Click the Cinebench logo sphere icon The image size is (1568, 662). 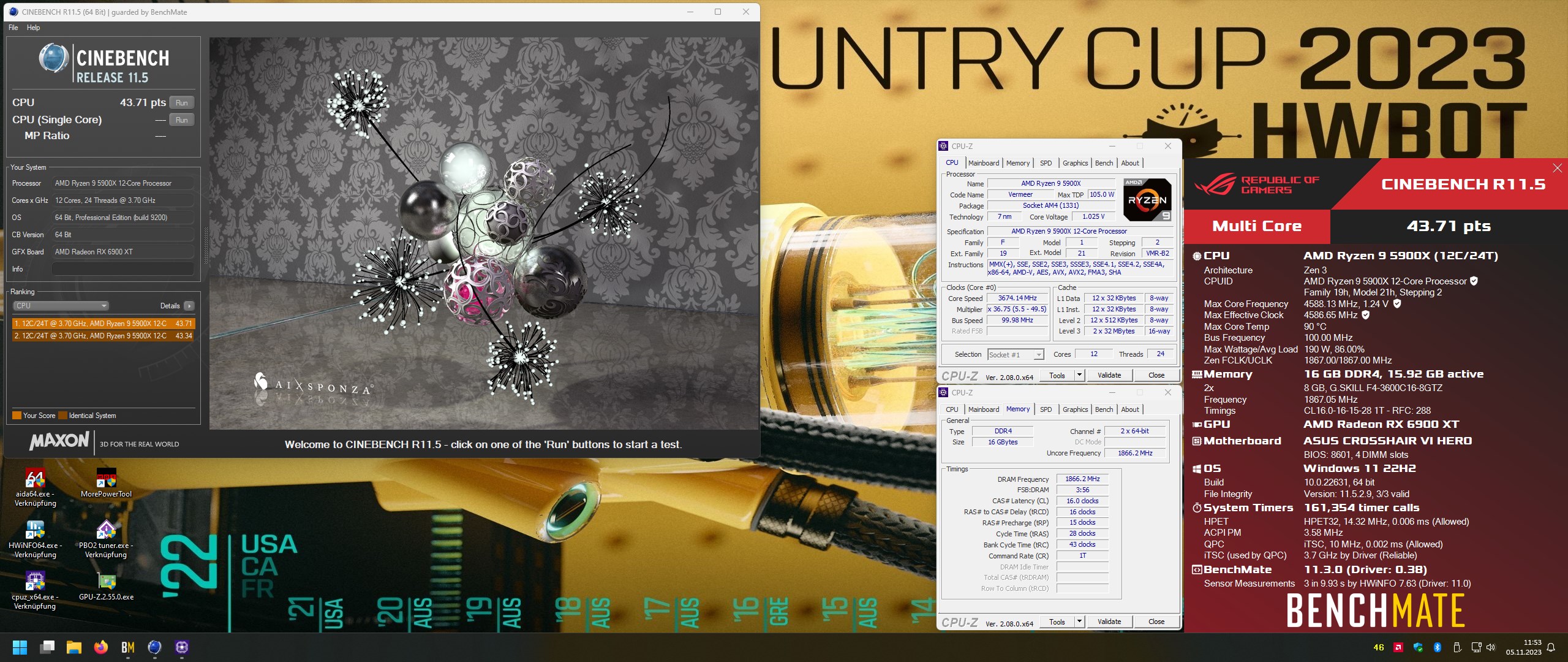(53, 58)
